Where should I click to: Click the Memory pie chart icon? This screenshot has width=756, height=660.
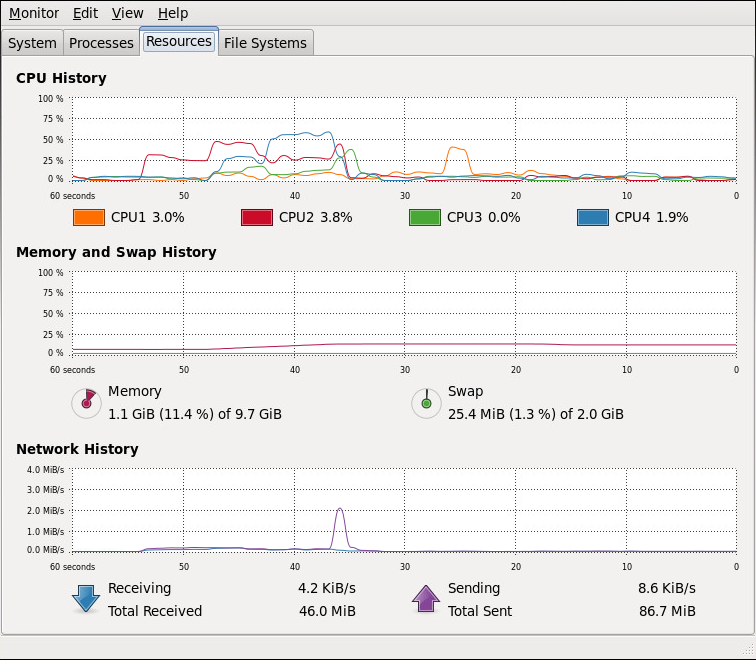pos(87,404)
